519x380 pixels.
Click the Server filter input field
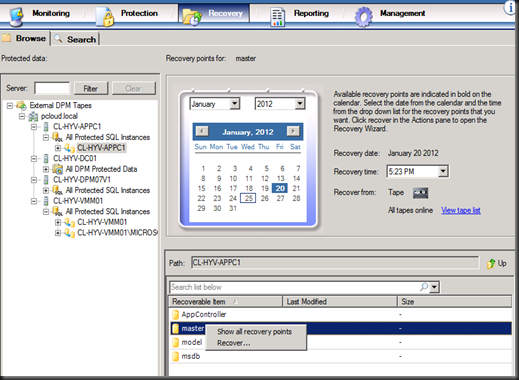(52, 88)
